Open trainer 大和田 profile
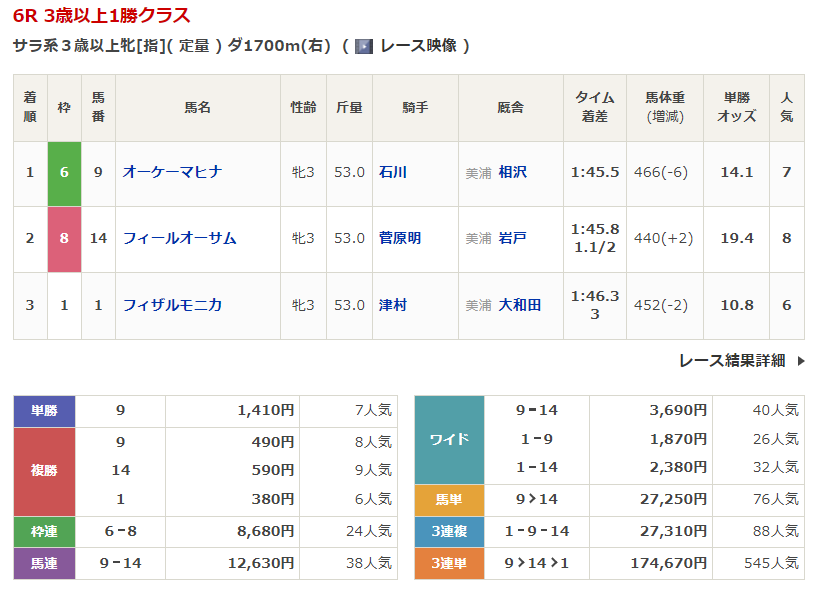823x590 pixels. 520,305
